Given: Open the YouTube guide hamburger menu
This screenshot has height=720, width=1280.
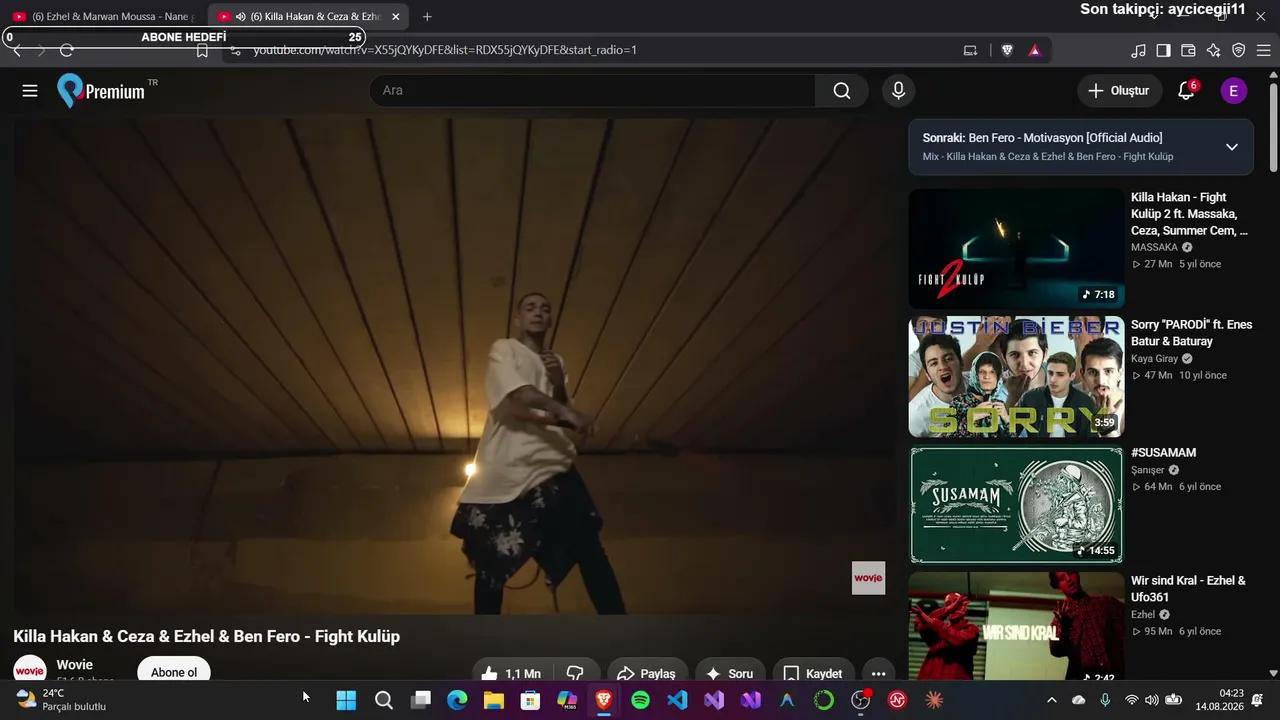Looking at the screenshot, I should [x=30, y=91].
